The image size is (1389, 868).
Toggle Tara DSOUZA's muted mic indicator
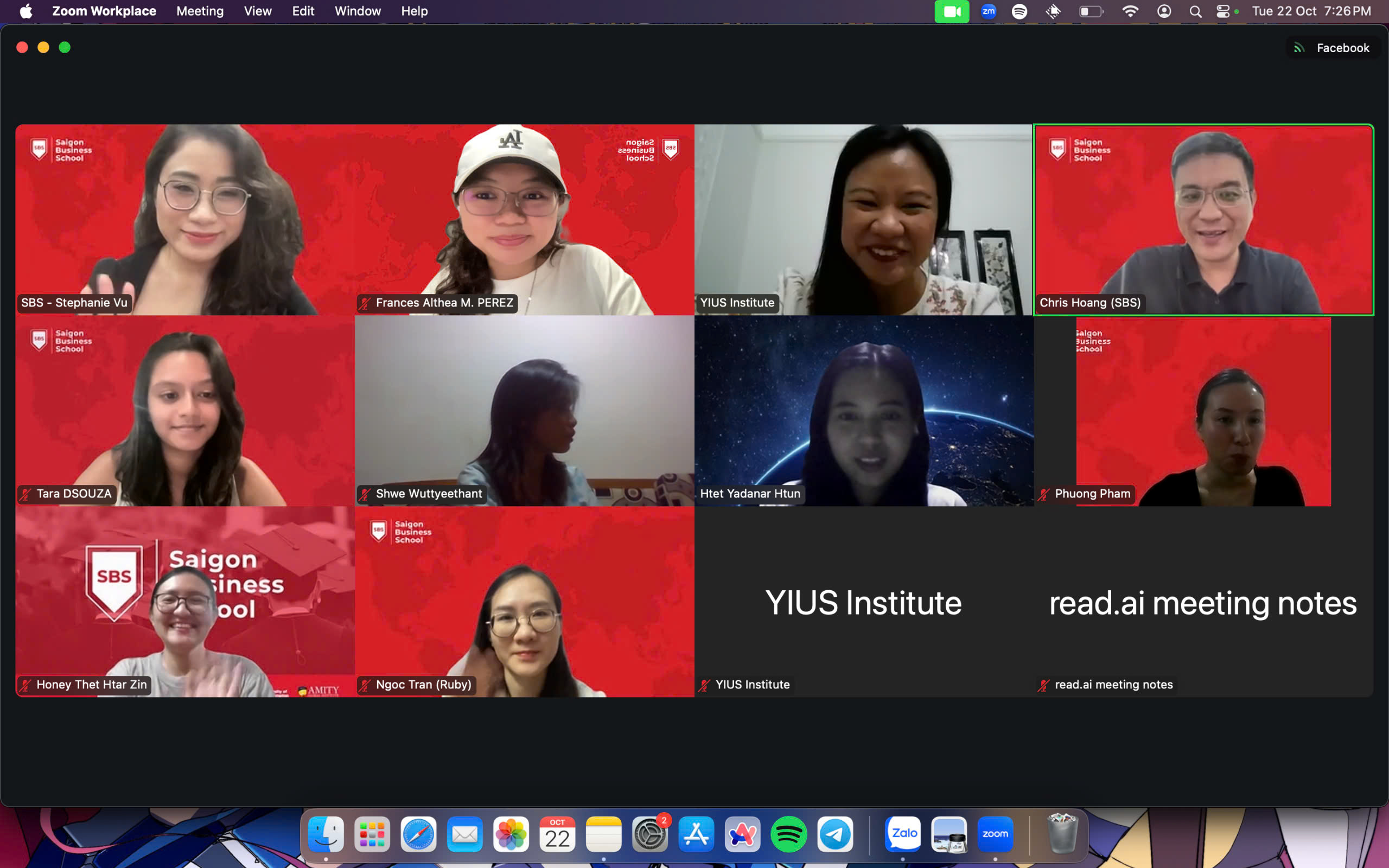click(26, 494)
